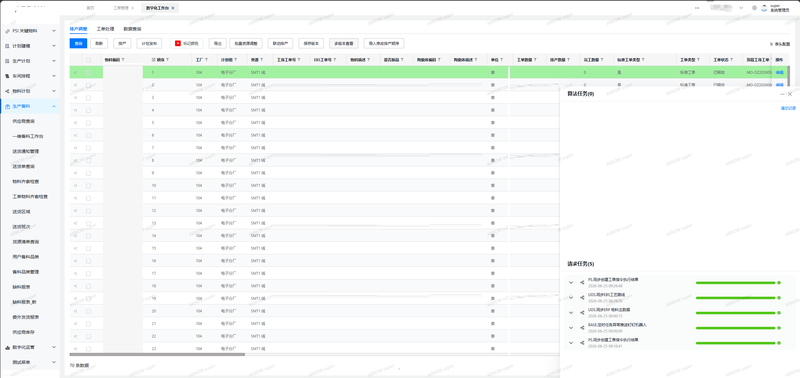Check the checkbox for row 10
The image size is (800, 378).
pyautogui.click(x=88, y=185)
